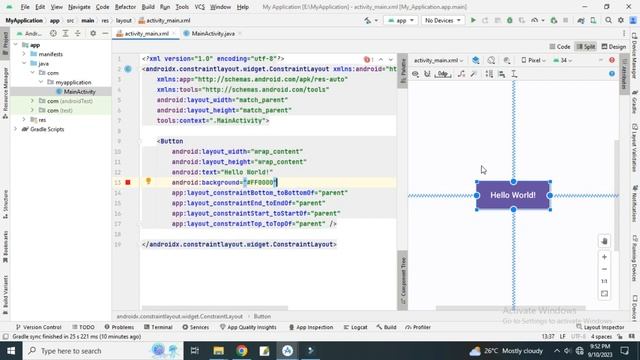Click the intention lightbulb on line 13
This screenshot has width=640, height=360.
[x=149, y=181]
